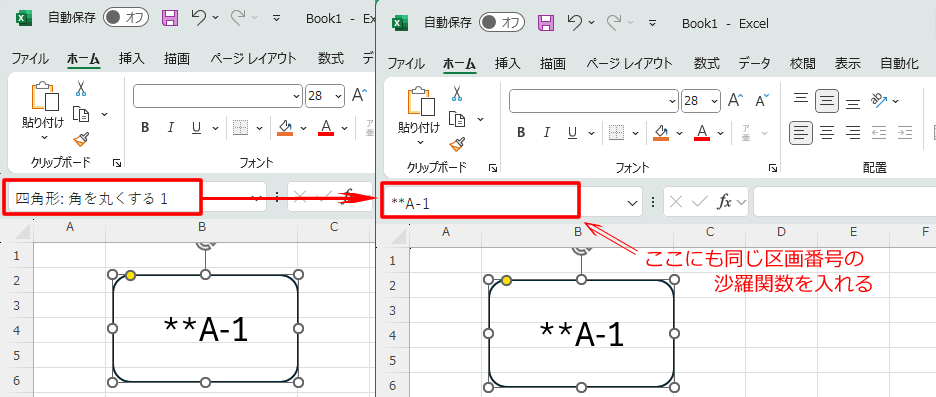Open borders dropdown arrow in right window
The width and height of the screenshot is (936, 397).
tap(635, 133)
